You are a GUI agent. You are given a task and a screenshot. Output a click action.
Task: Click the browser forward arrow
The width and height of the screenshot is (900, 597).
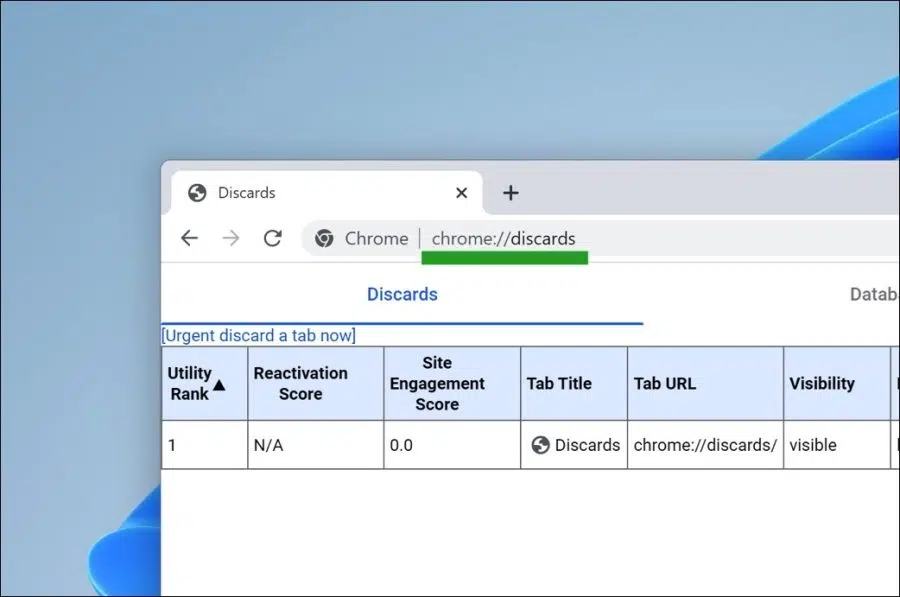[x=231, y=238]
